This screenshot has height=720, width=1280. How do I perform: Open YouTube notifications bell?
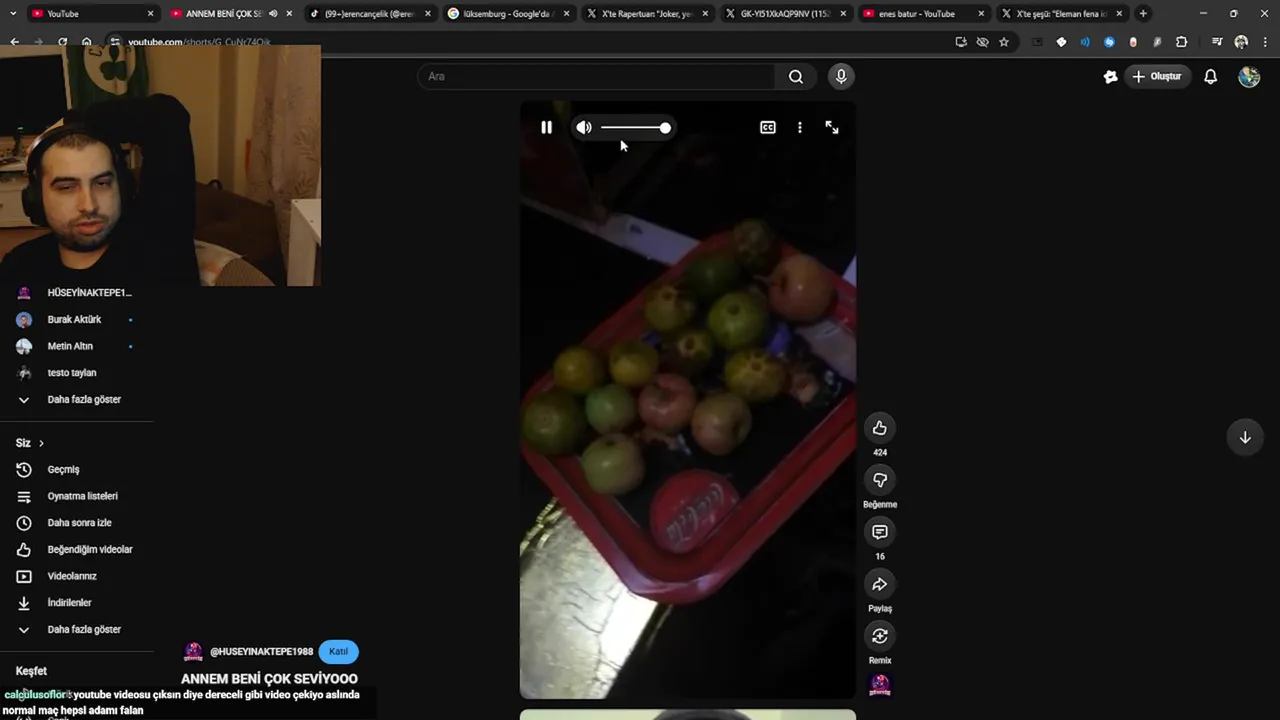1210,76
